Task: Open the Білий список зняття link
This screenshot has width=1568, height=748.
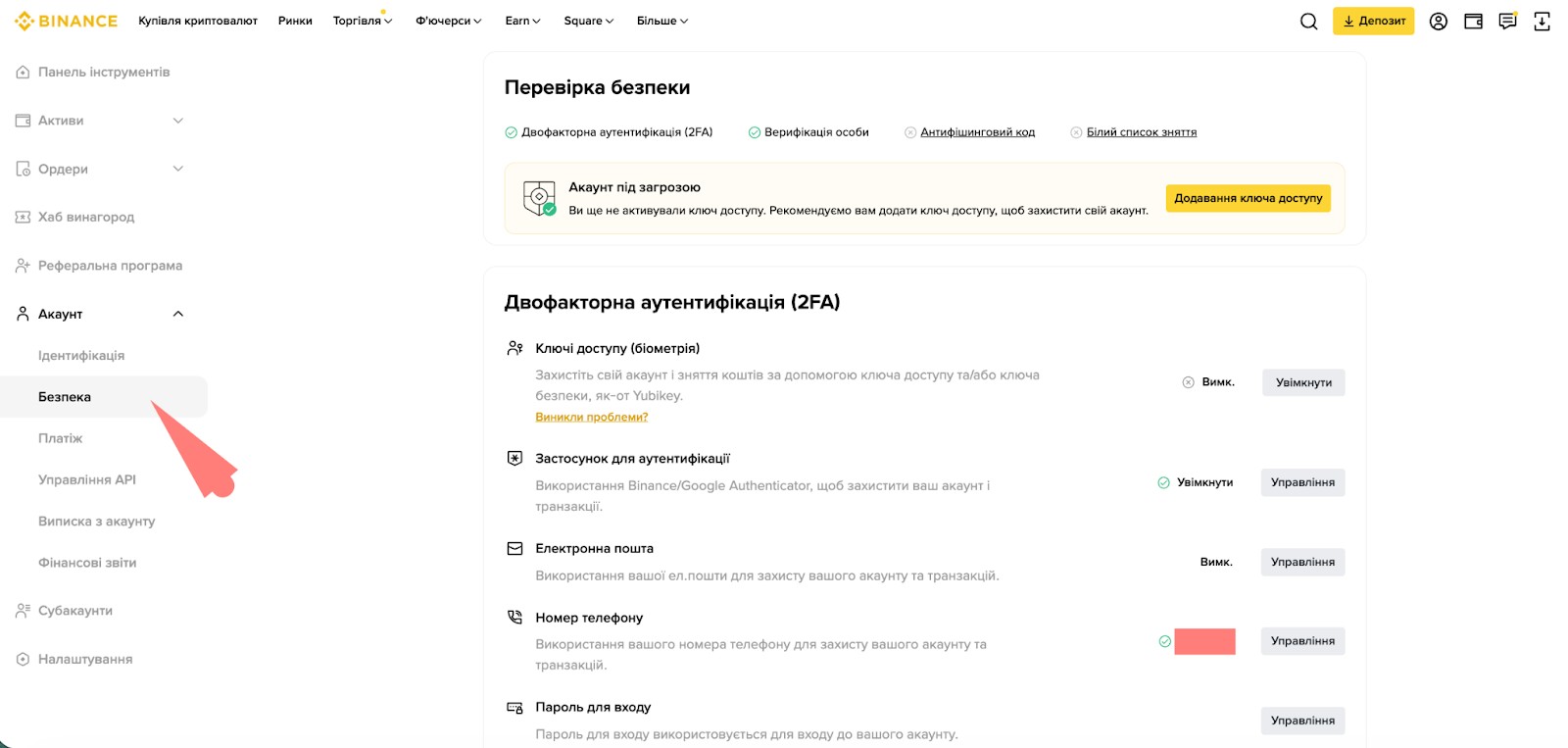Action: [x=1141, y=132]
